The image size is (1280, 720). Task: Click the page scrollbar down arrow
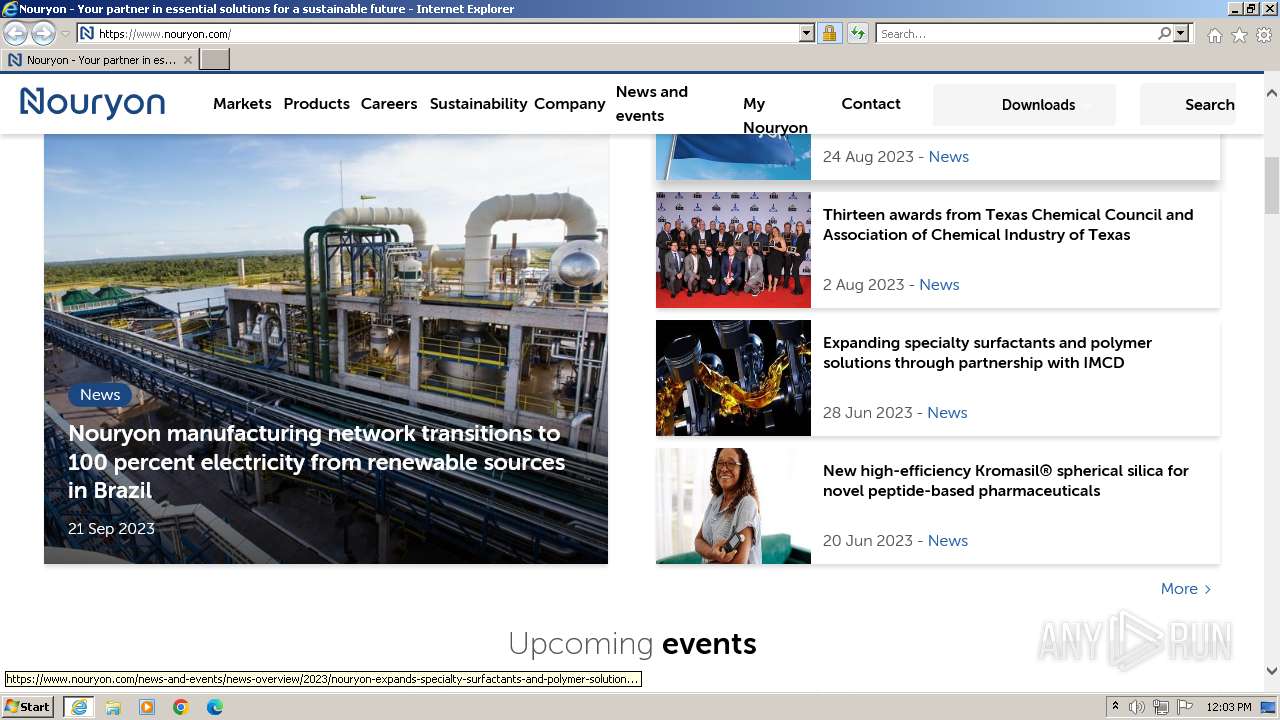point(1271,672)
